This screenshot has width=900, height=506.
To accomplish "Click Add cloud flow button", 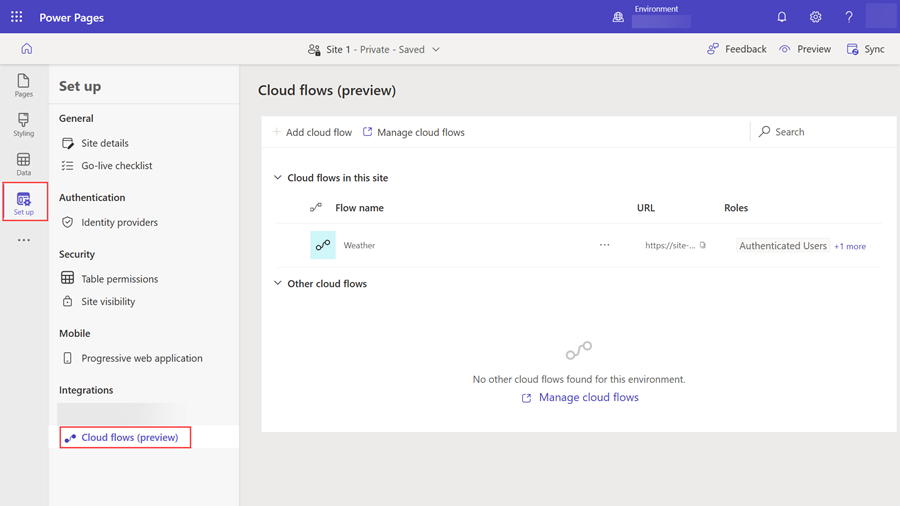I will pyautogui.click(x=312, y=132).
